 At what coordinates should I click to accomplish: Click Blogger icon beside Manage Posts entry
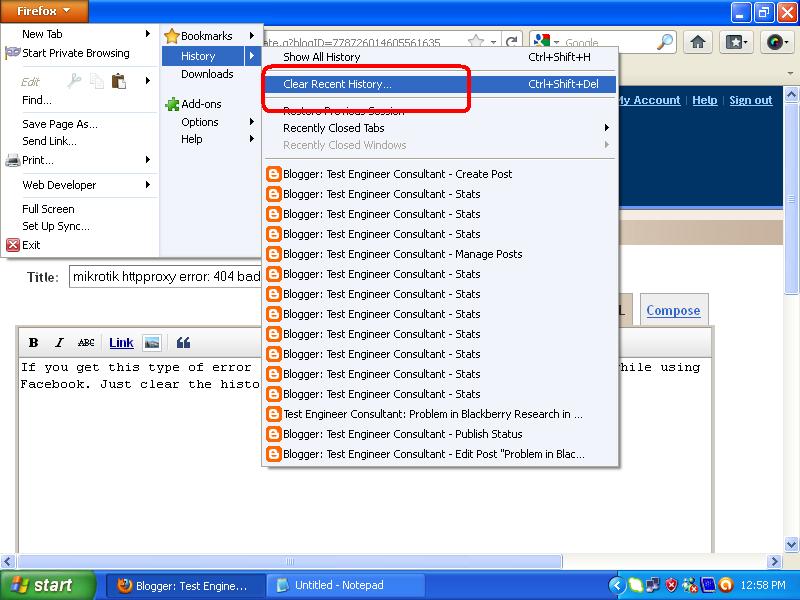coord(274,254)
